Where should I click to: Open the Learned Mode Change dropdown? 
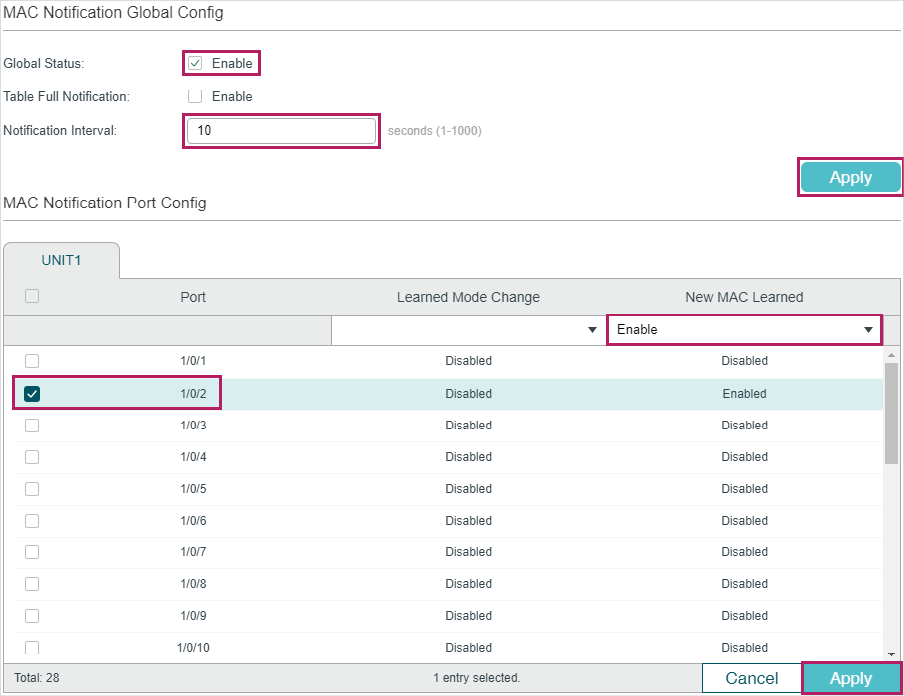tap(467, 330)
